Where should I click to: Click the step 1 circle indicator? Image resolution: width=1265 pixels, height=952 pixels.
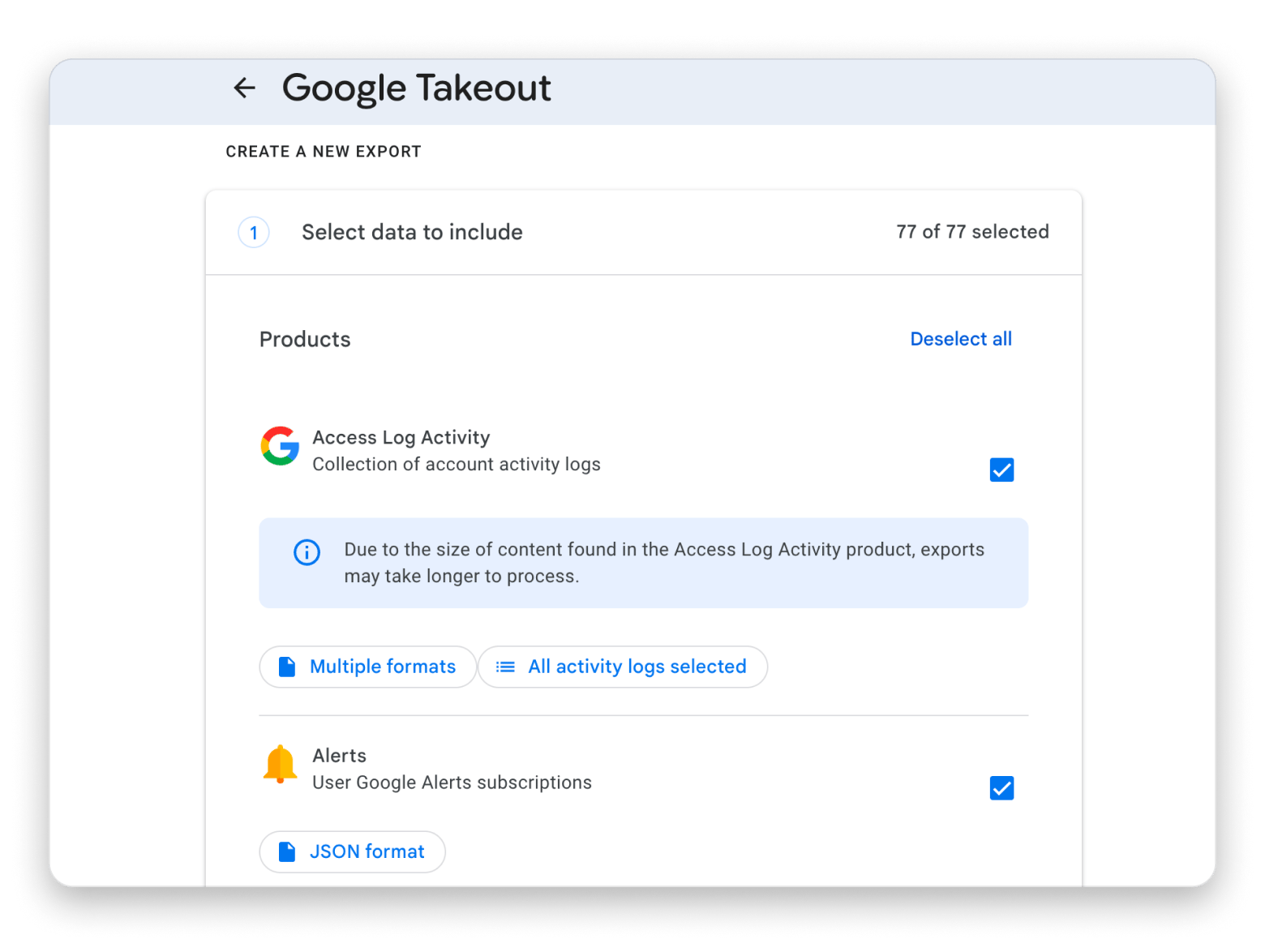coord(253,233)
